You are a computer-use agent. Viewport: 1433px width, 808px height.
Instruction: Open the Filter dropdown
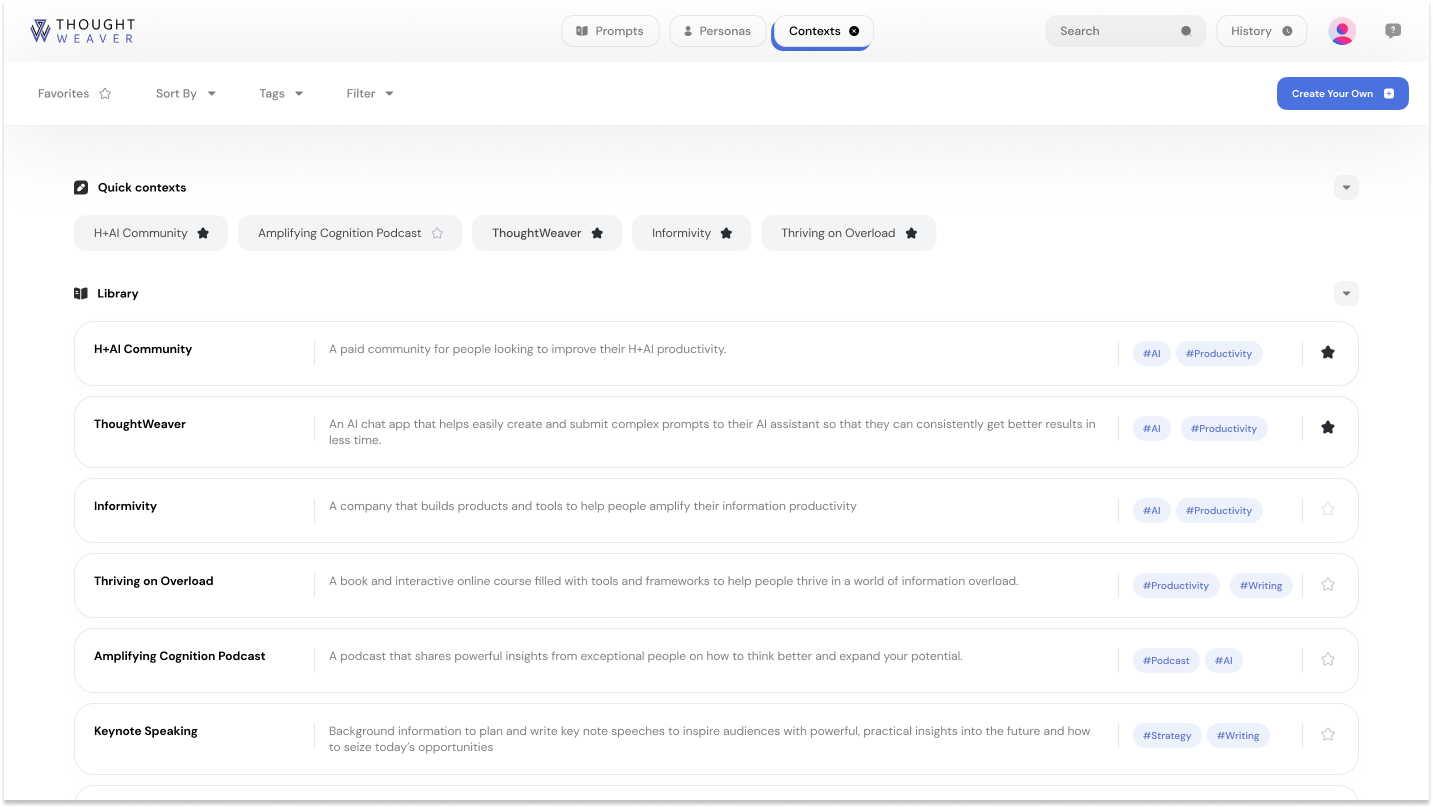click(x=370, y=94)
